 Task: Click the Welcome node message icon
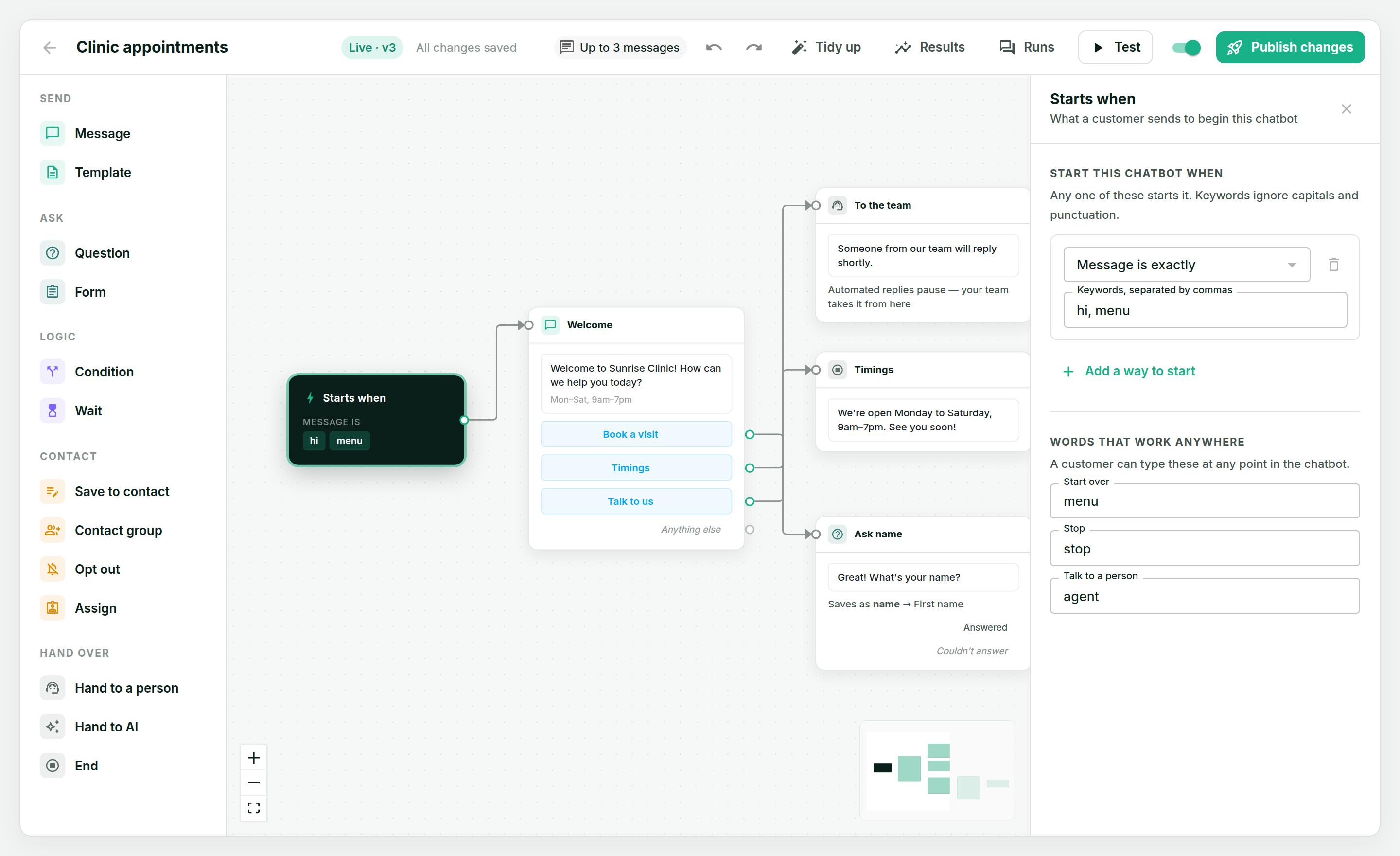550,324
